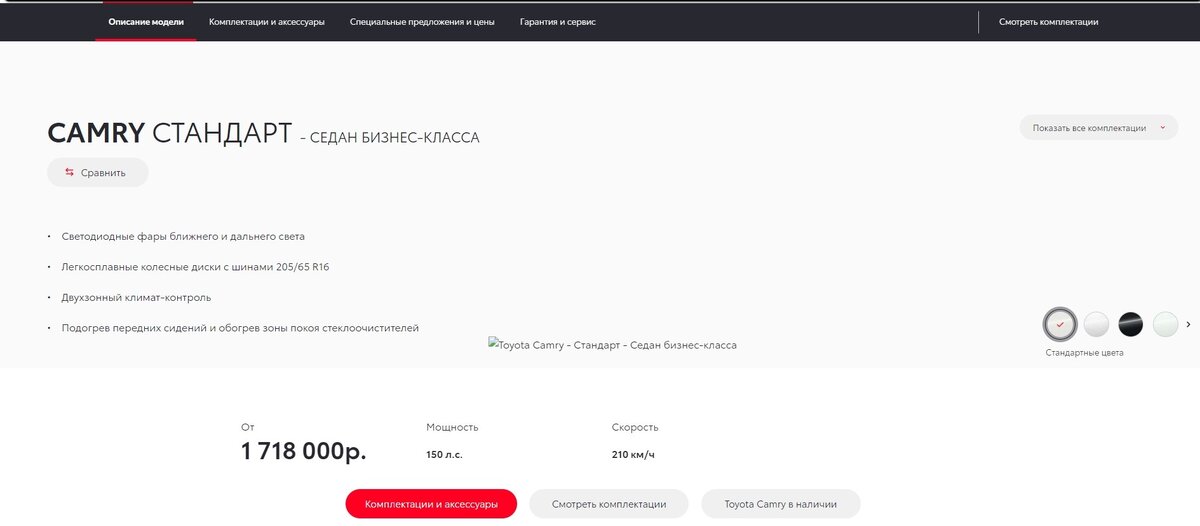Click the CAMRY СТАНДАРТ heading

click(x=169, y=133)
